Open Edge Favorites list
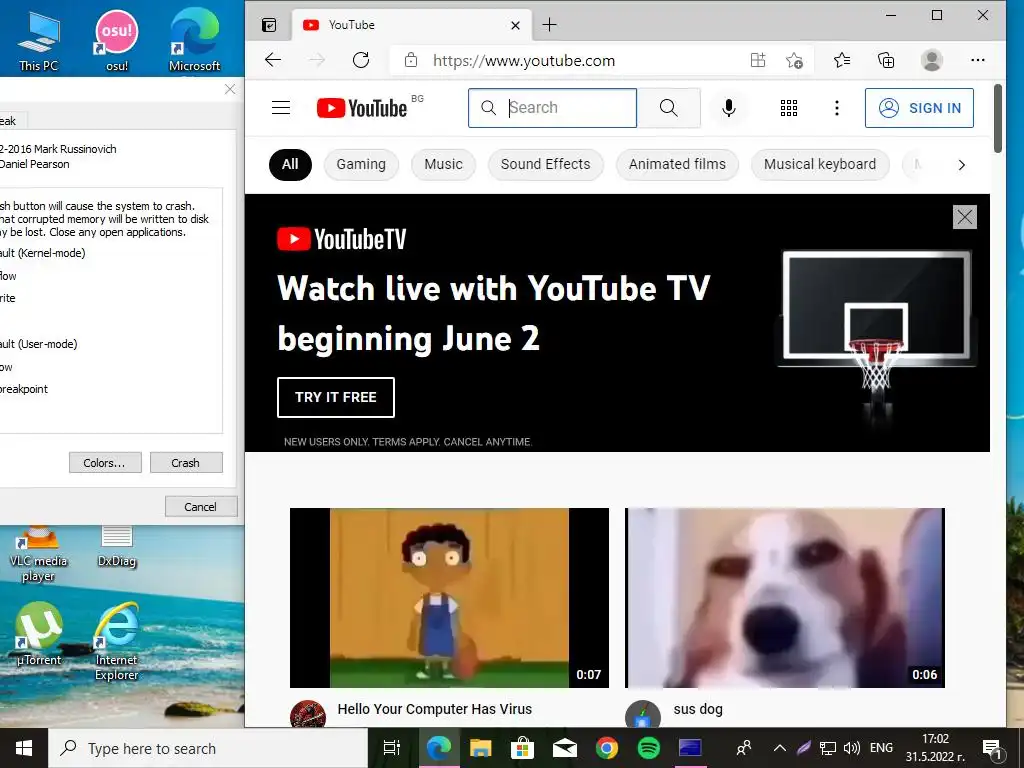This screenshot has height=768, width=1024. pyautogui.click(x=842, y=61)
